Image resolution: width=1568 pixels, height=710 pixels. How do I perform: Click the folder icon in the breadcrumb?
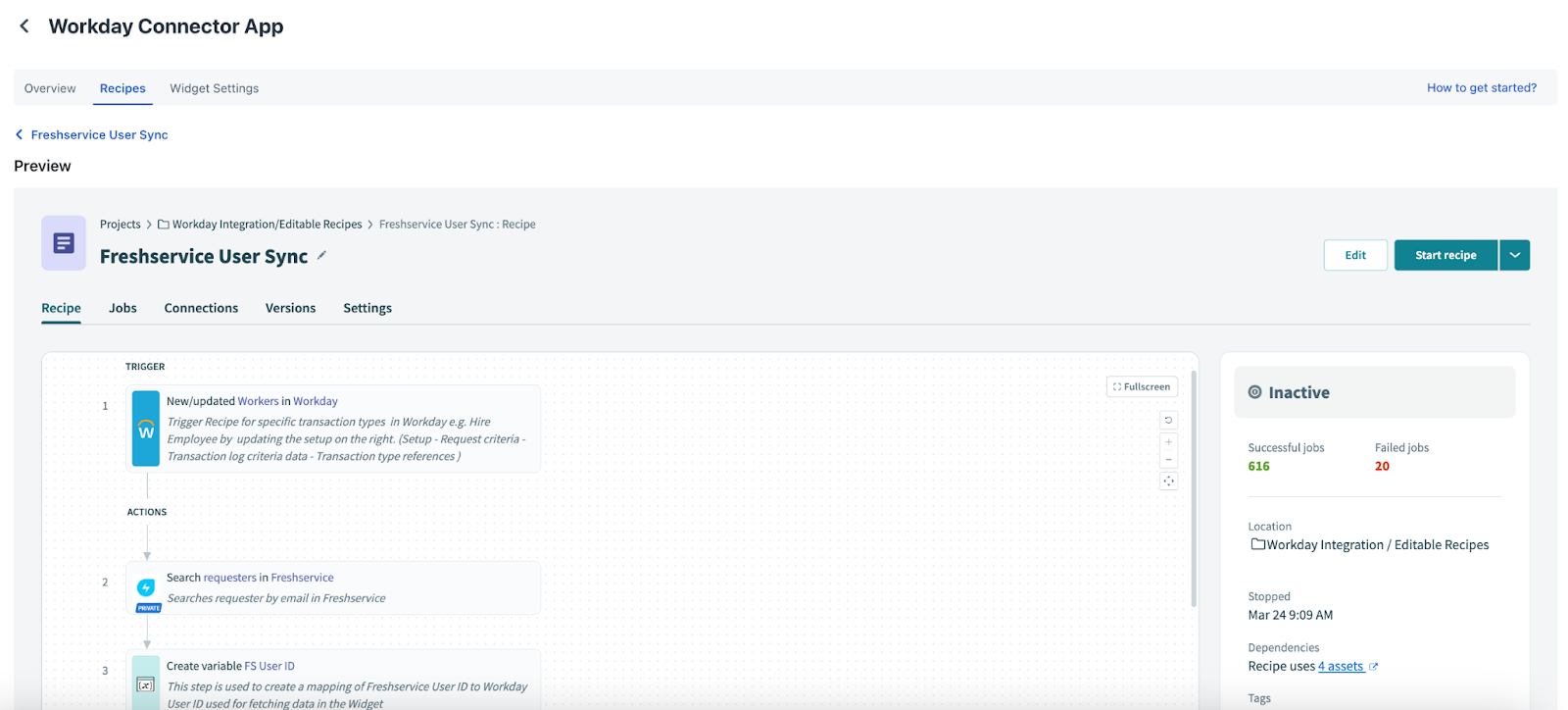(x=164, y=225)
